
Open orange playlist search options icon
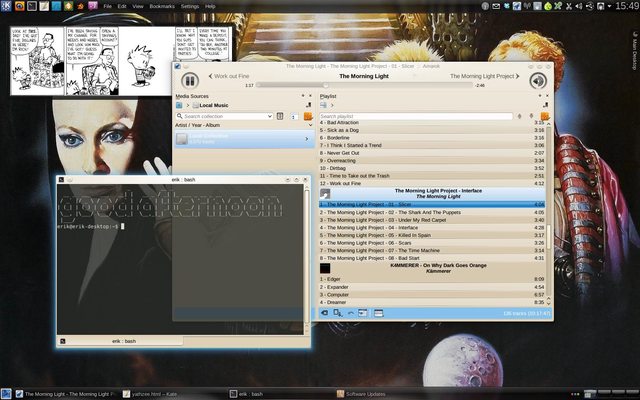click(545, 116)
